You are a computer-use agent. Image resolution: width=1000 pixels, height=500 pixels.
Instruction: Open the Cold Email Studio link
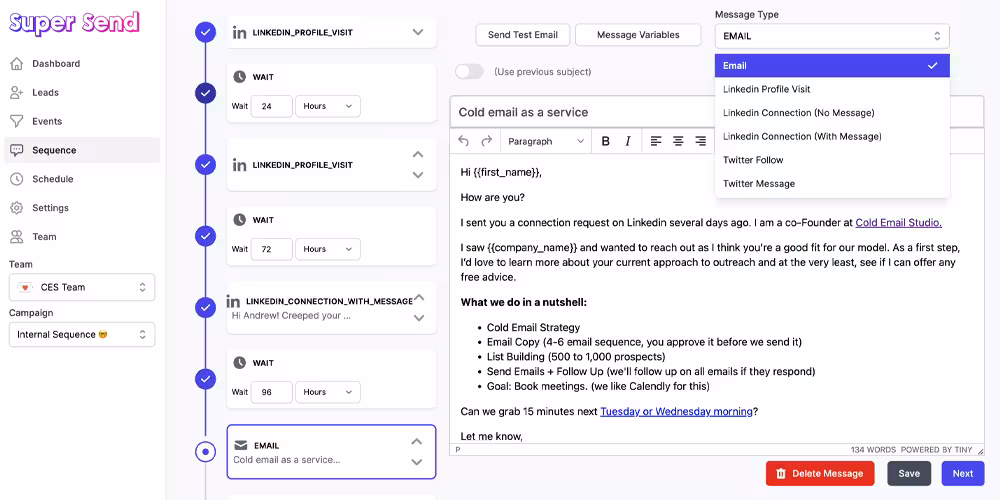click(898, 223)
